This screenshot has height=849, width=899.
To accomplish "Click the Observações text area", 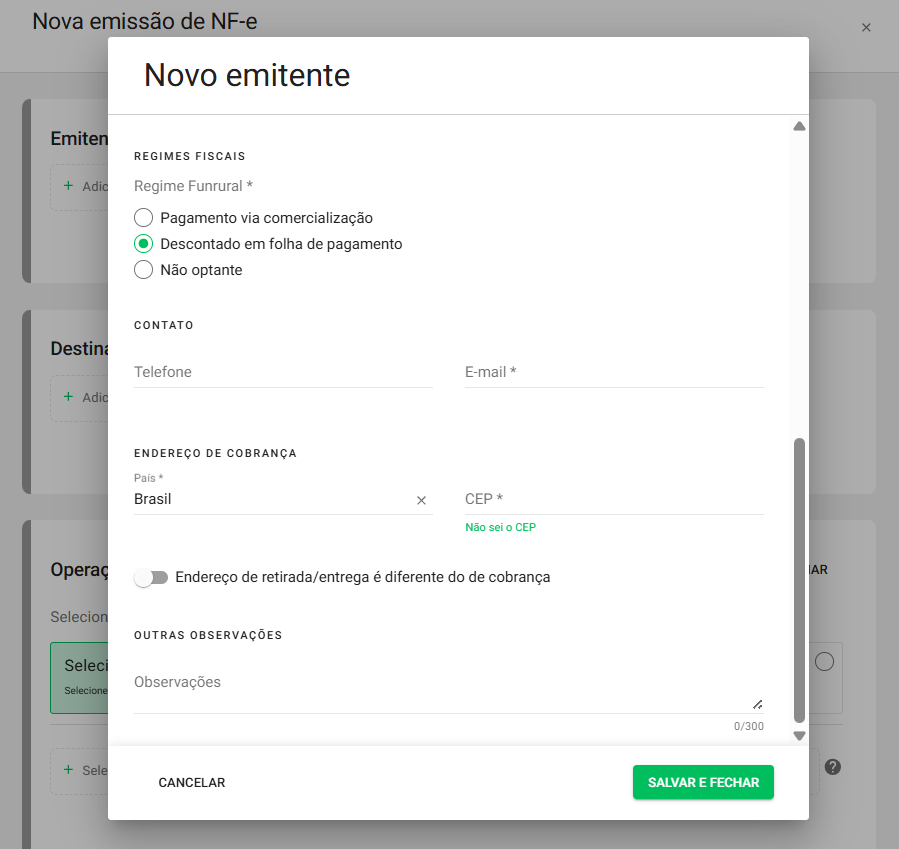I will (440, 683).
